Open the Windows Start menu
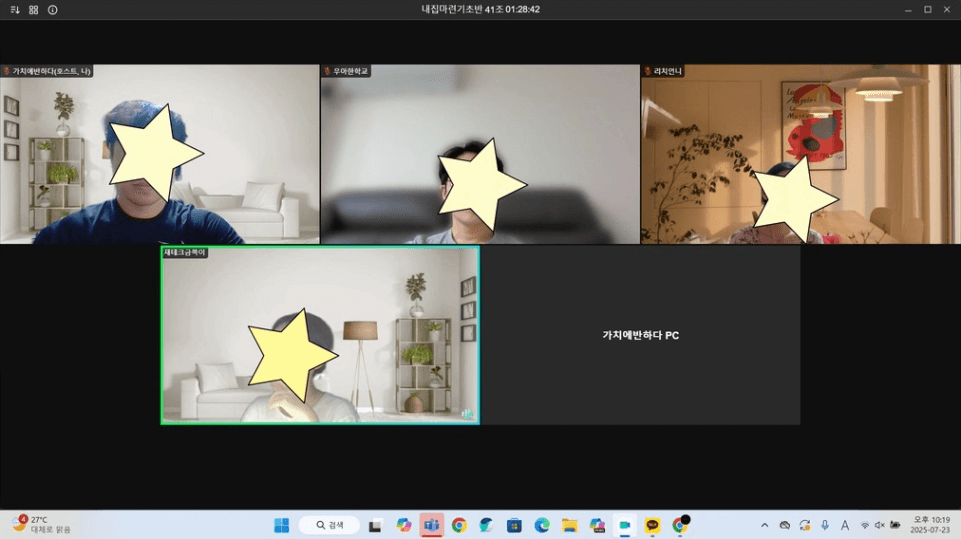961x539 pixels. click(281, 525)
